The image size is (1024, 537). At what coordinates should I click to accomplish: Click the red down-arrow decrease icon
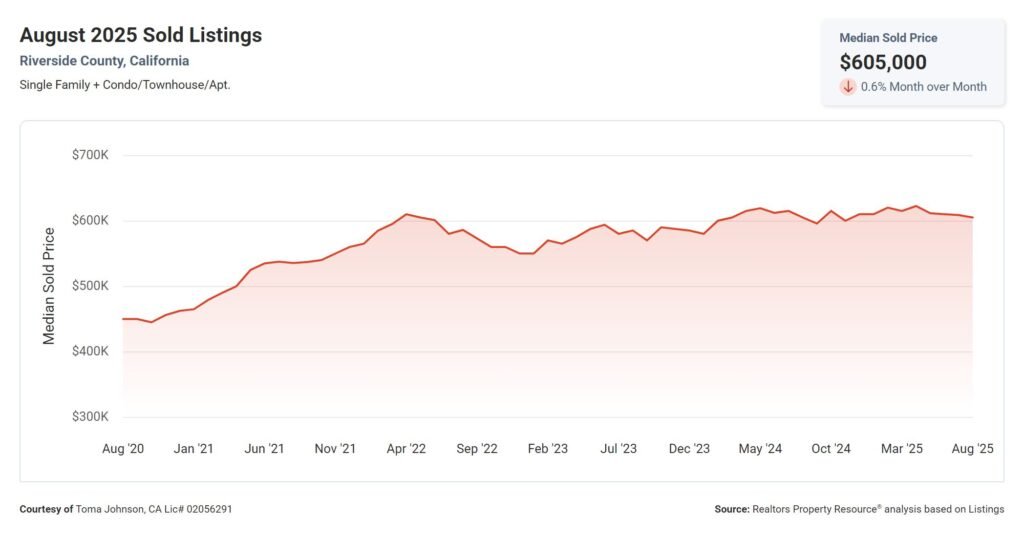pos(848,87)
